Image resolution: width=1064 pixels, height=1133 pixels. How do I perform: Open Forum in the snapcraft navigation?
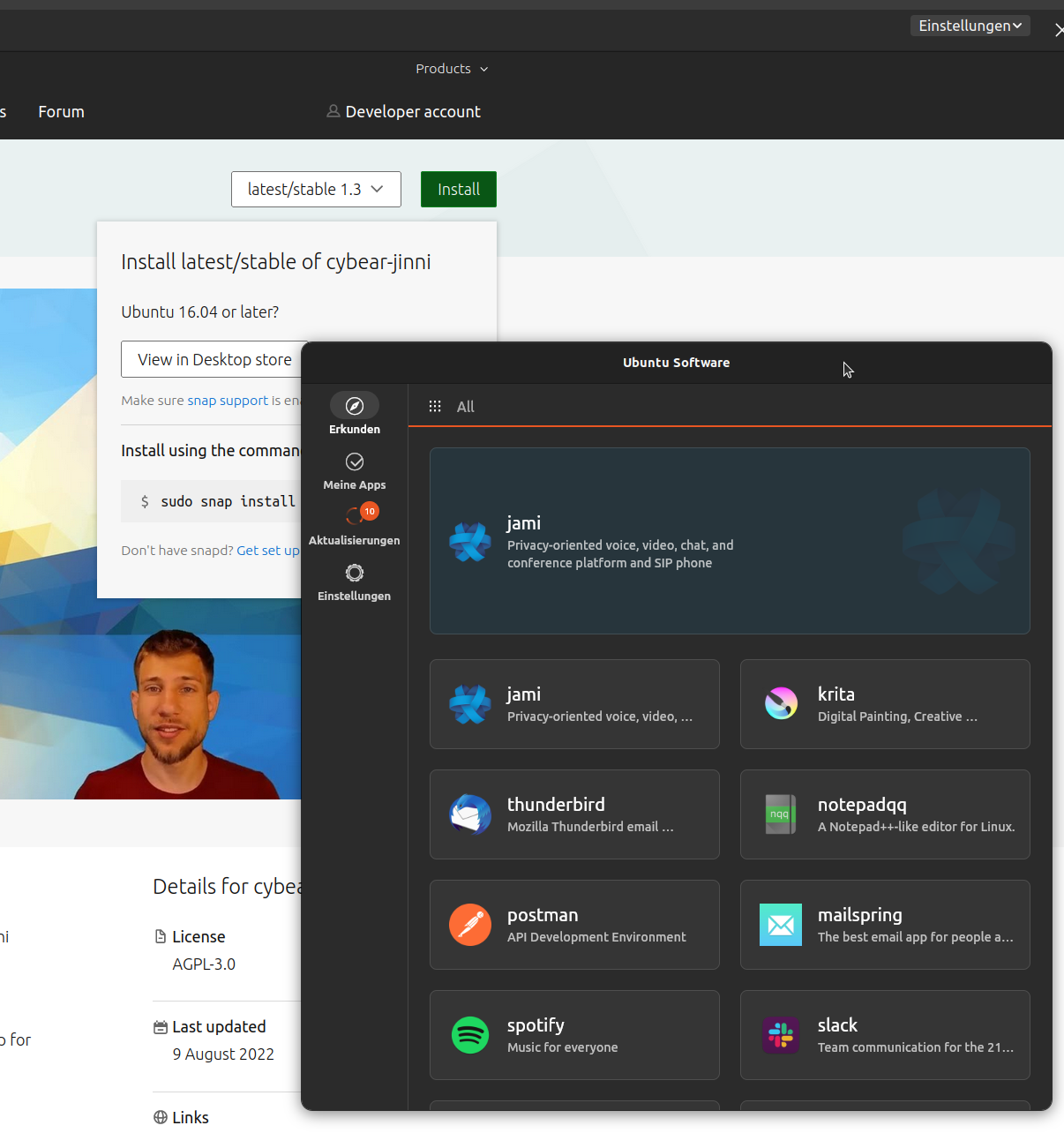click(x=62, y=112)
